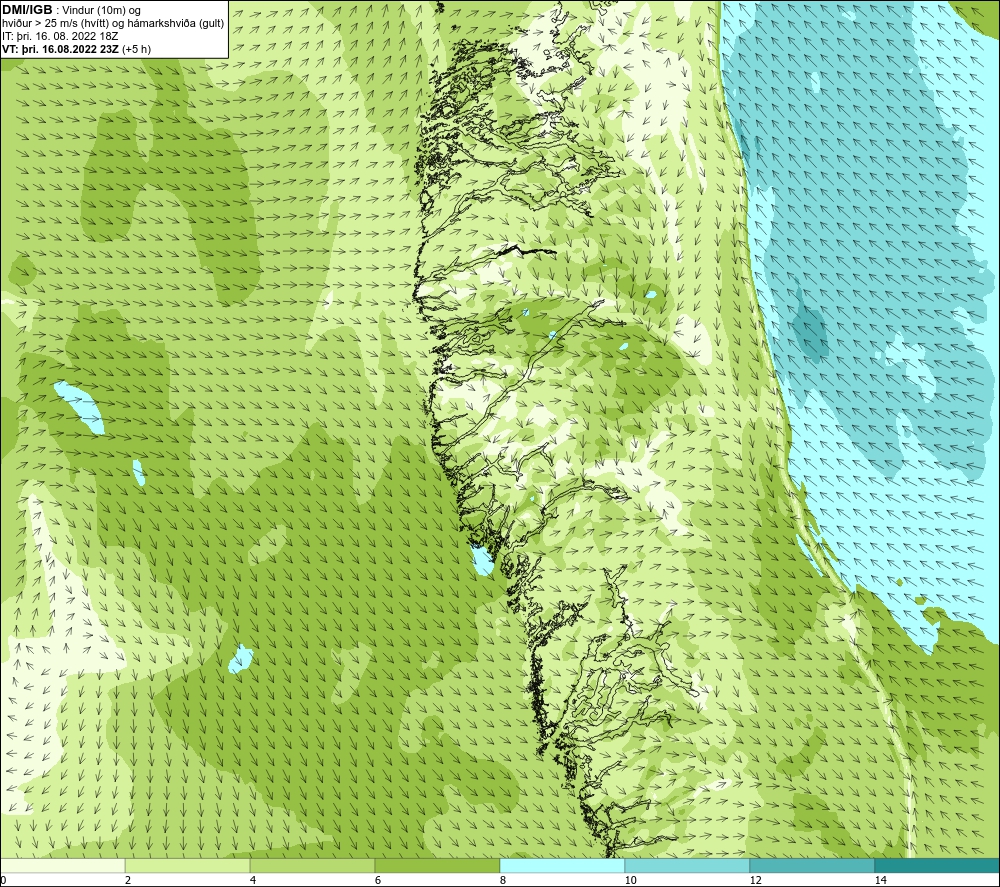Click the 6–8 darker green scale swatch
The image size is (1000, 887).
(438, 865)
